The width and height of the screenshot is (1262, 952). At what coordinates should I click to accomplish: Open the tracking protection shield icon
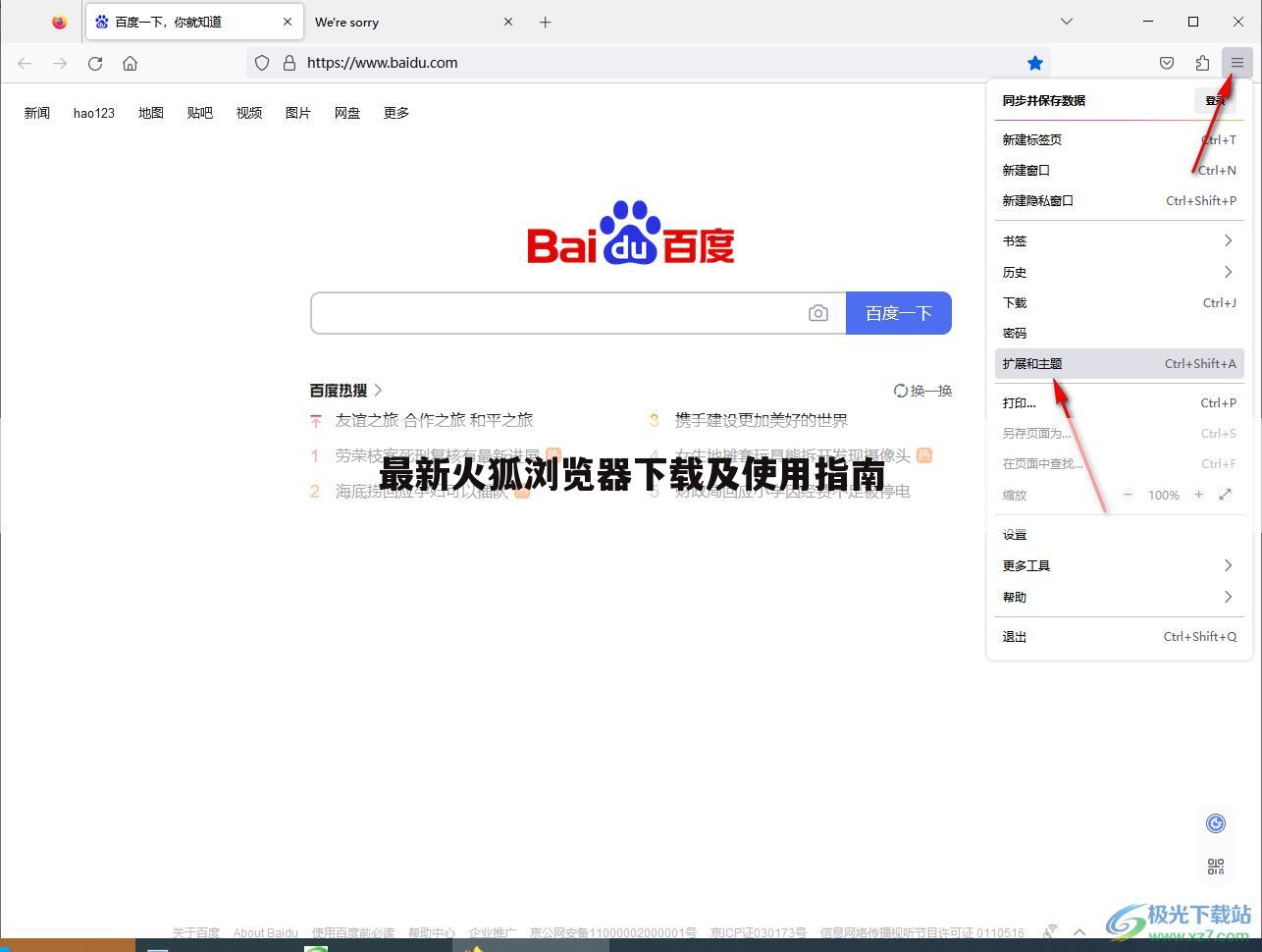coord(262,63)
